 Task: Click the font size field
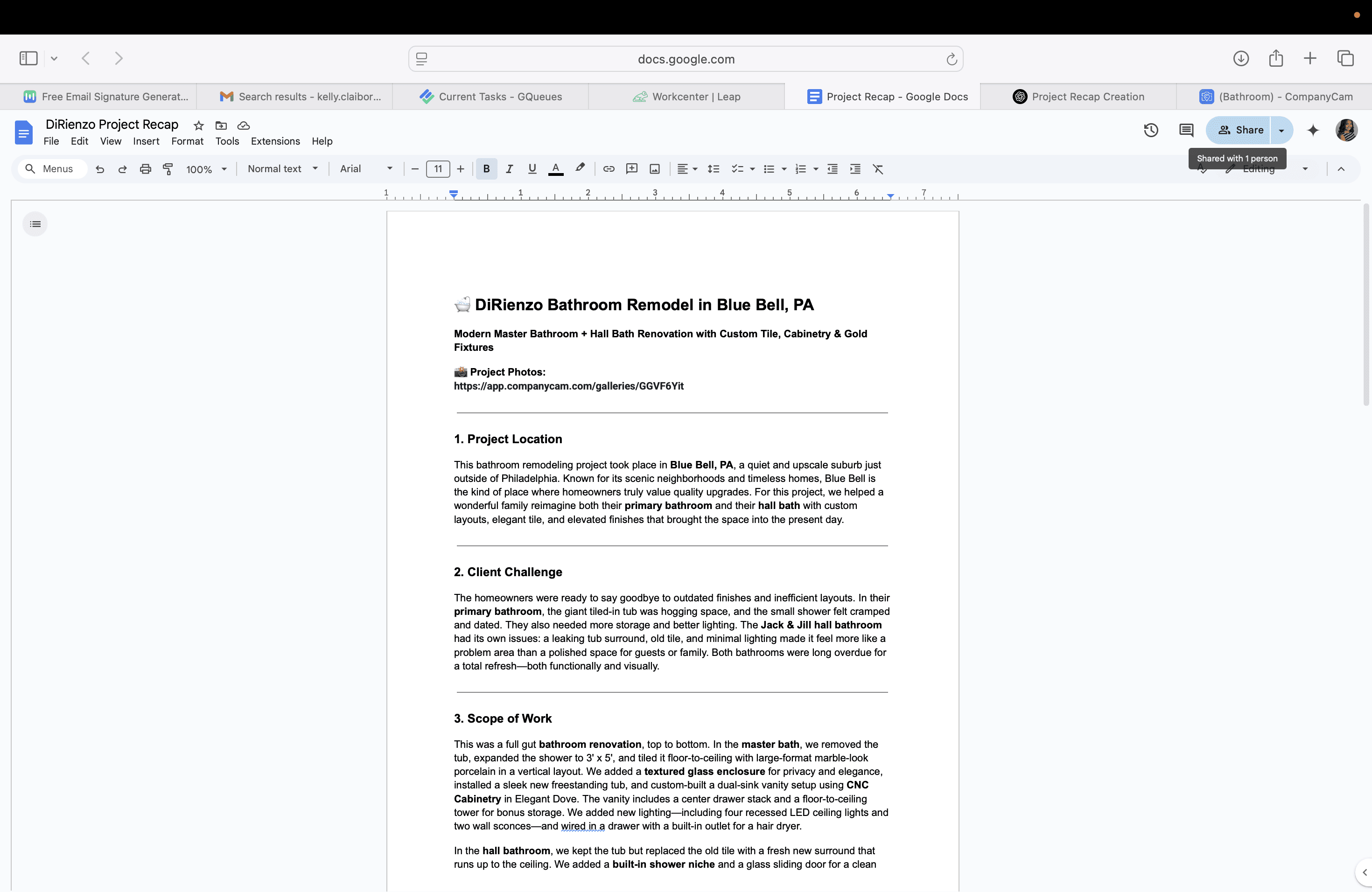pyautogui.click(x=438, y=169)
